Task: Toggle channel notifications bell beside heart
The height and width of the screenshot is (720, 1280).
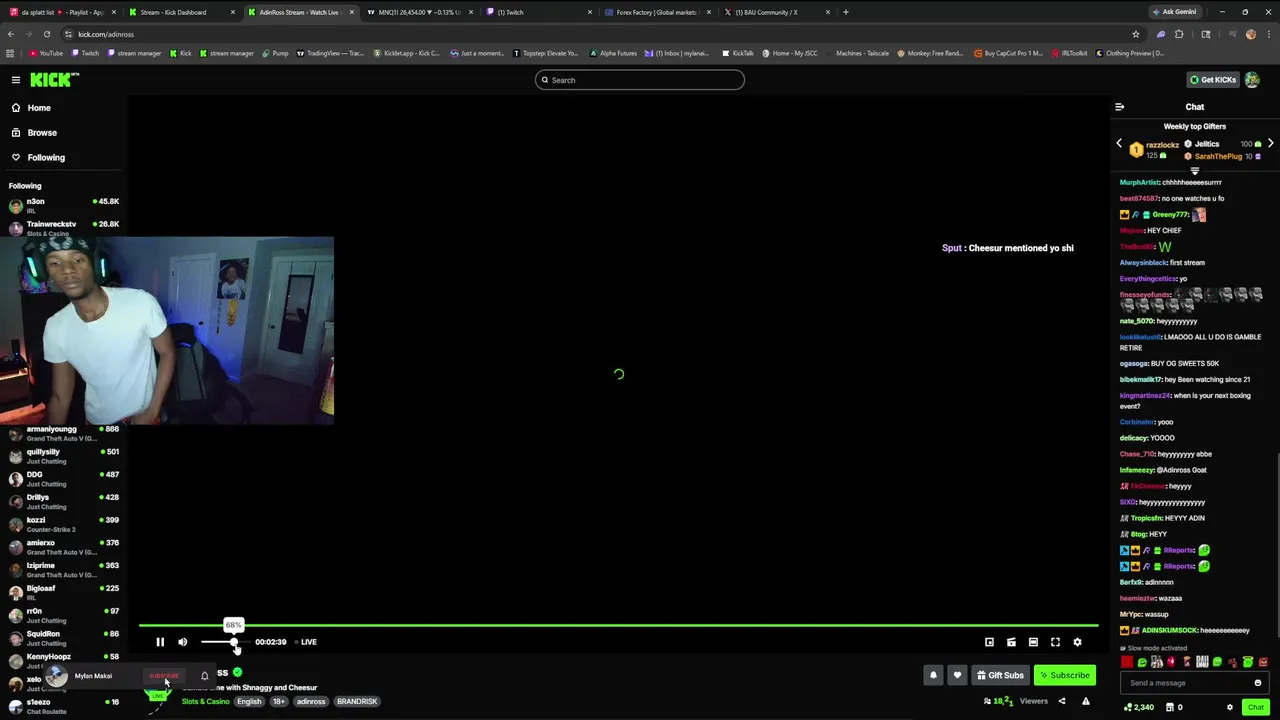Action: pyautogui.click(x=933, y=675)
